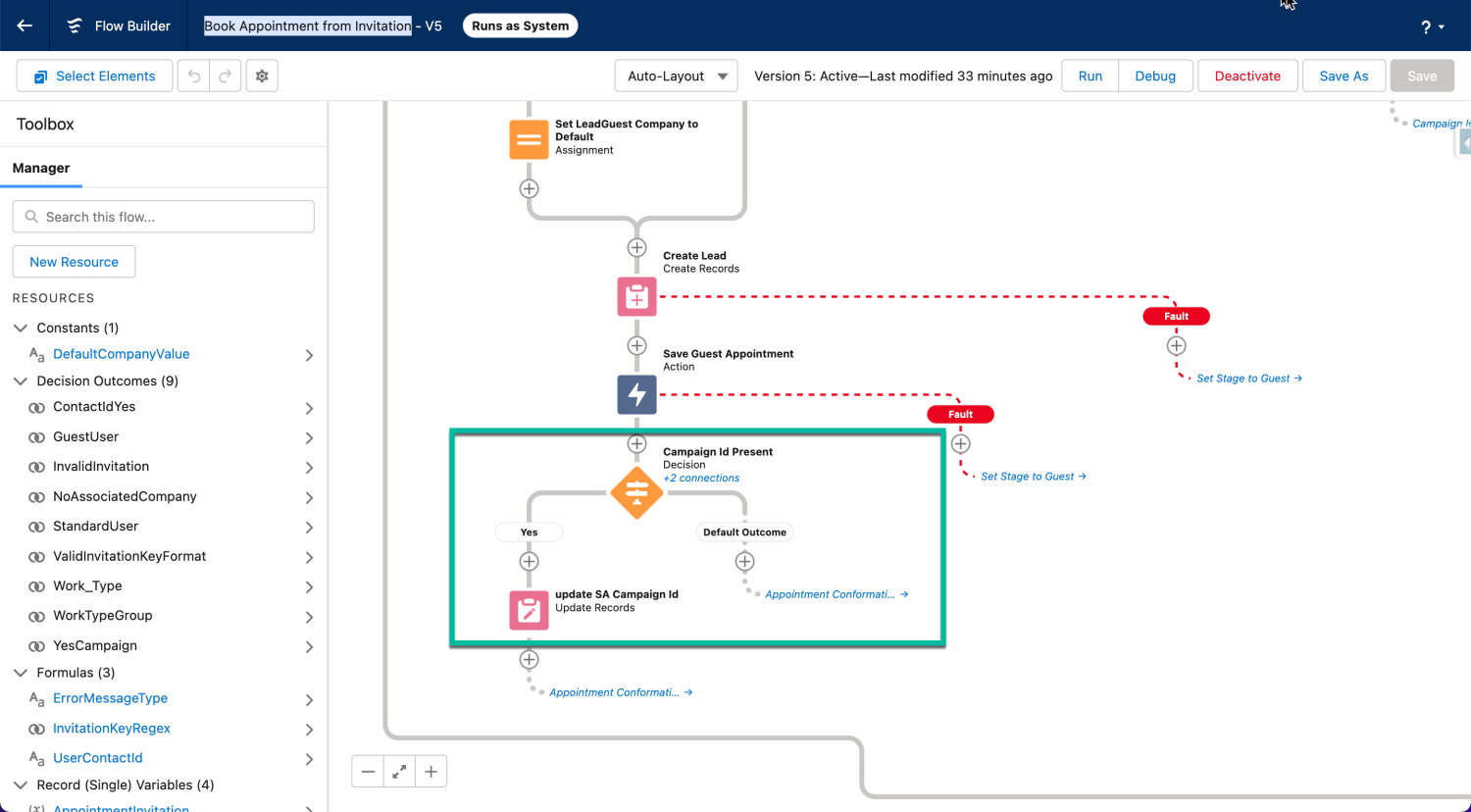Click the New Resource button

(x=74, y=261)
